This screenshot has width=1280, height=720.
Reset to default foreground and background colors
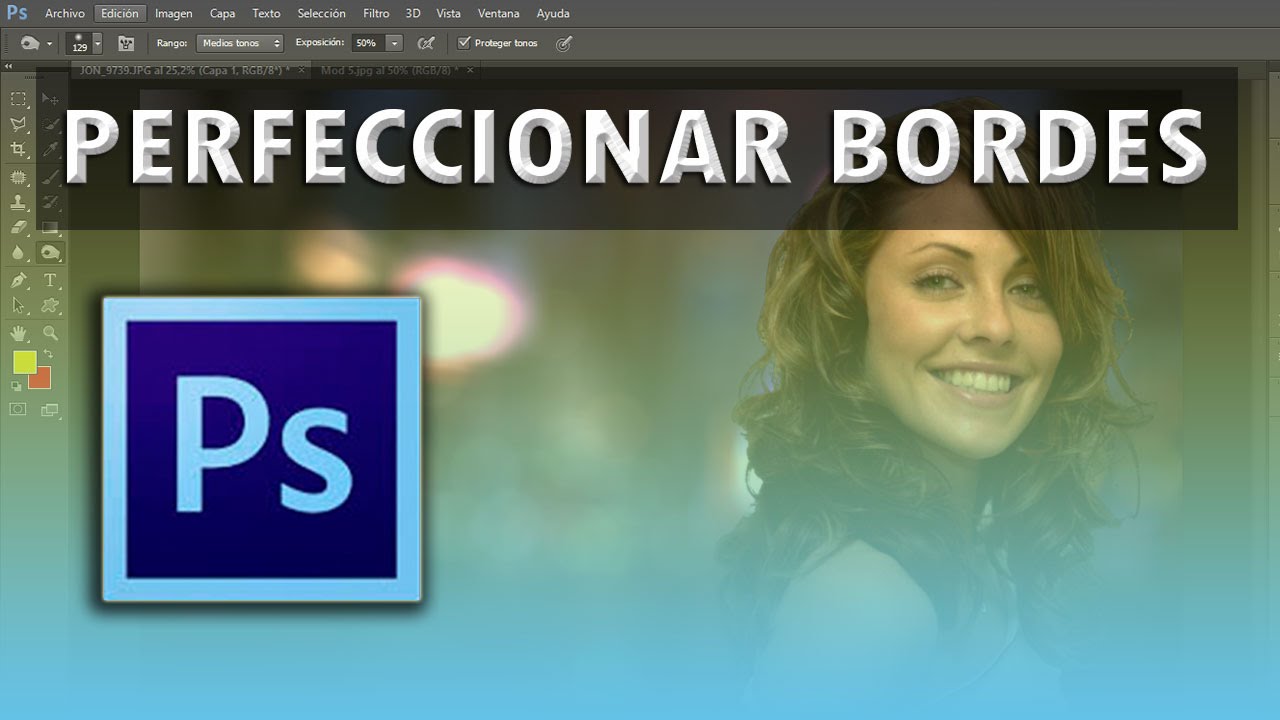click(x=16, y=386)
